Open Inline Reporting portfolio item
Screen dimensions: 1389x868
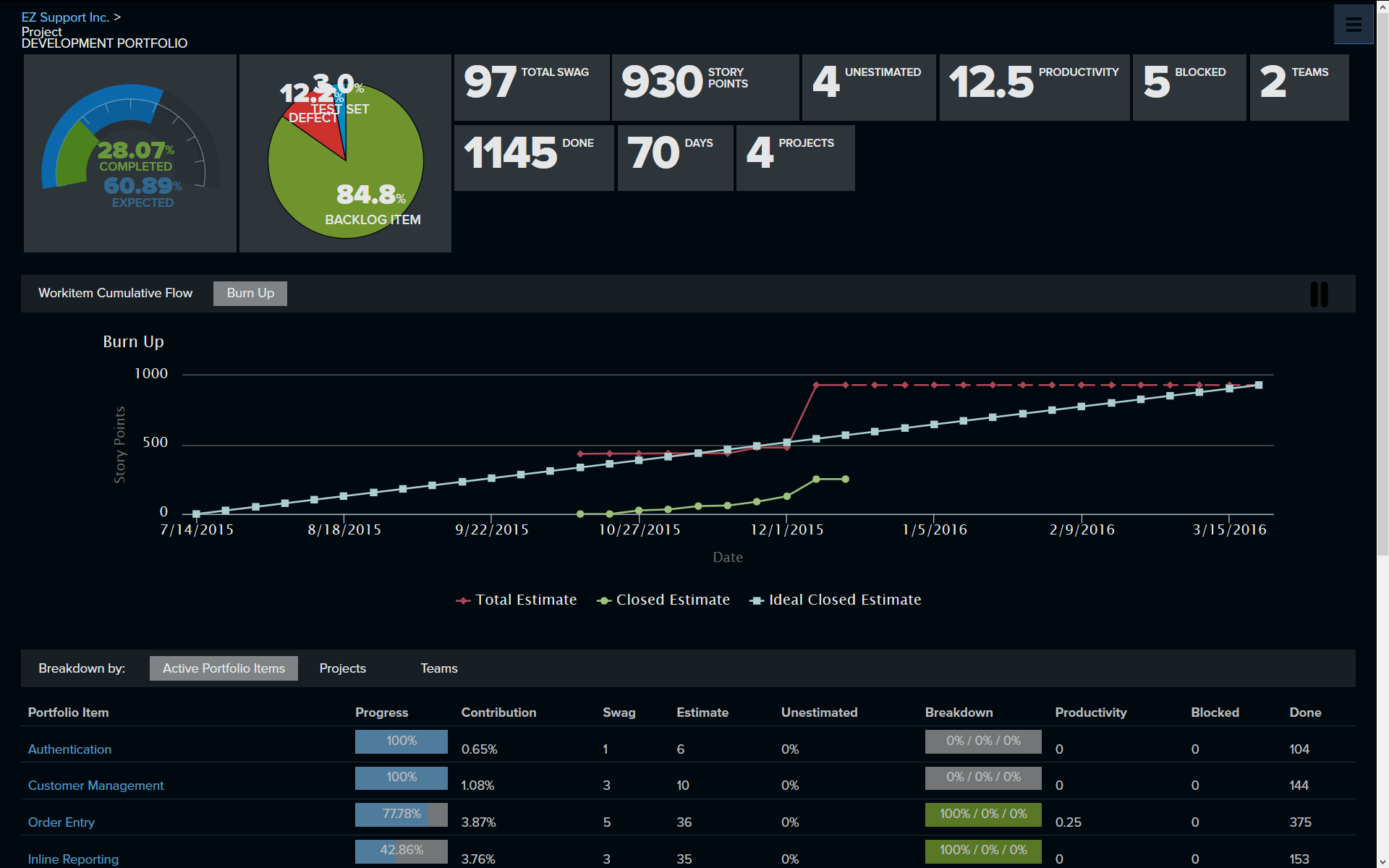coord(73,859)
